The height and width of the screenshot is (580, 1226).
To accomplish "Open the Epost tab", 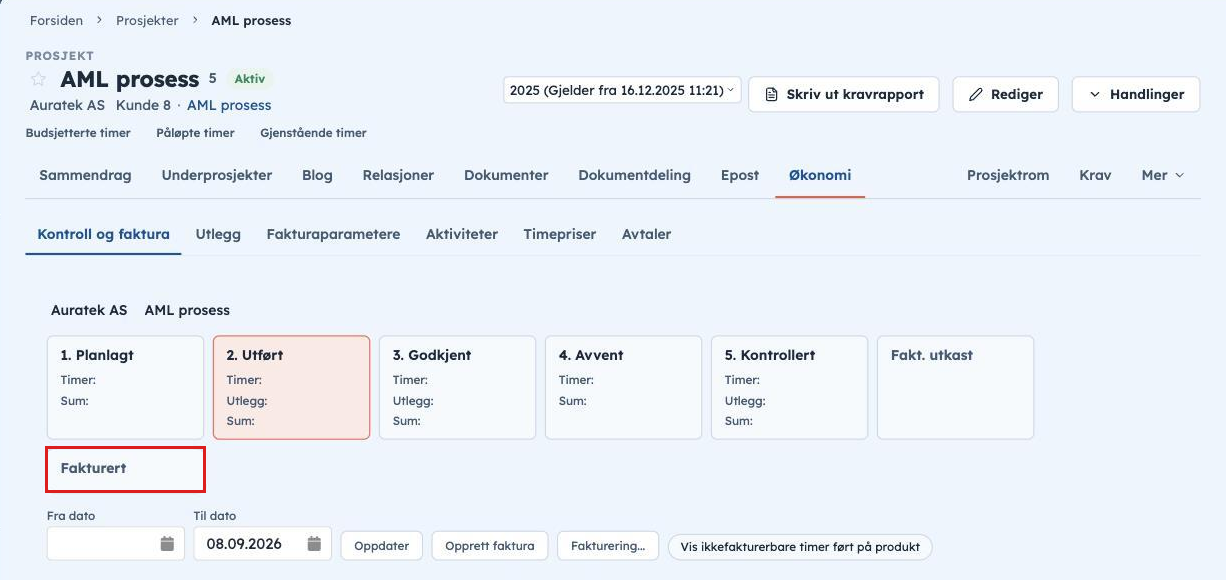I will (740, 175).
